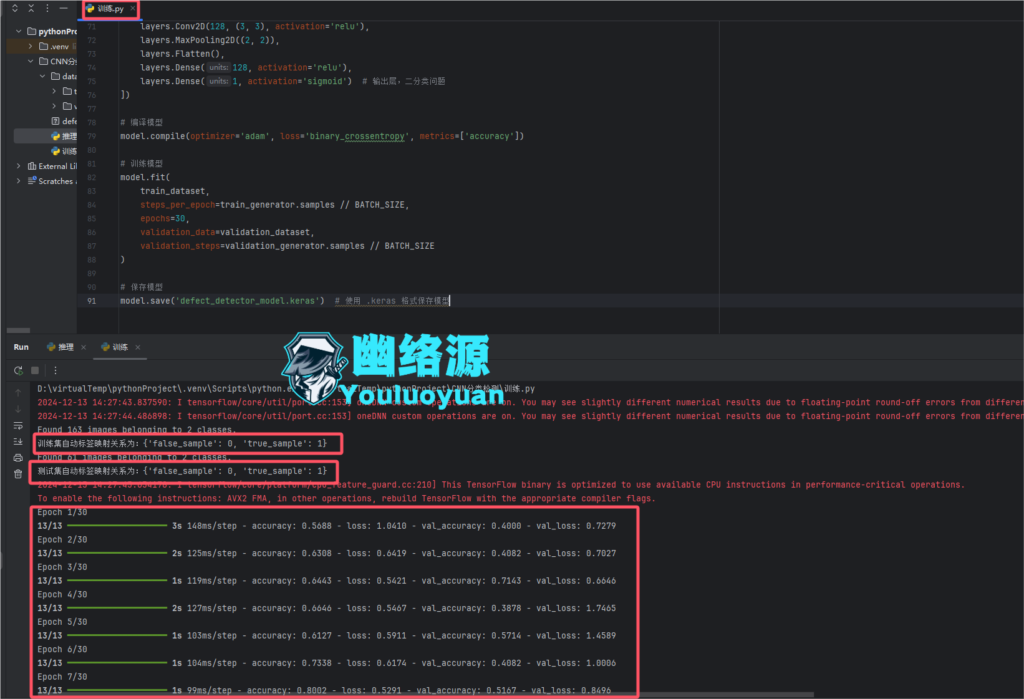Hide the Project panel with minimize icon
Viewport: 1024px width, 699px height.
pos(63,8)
